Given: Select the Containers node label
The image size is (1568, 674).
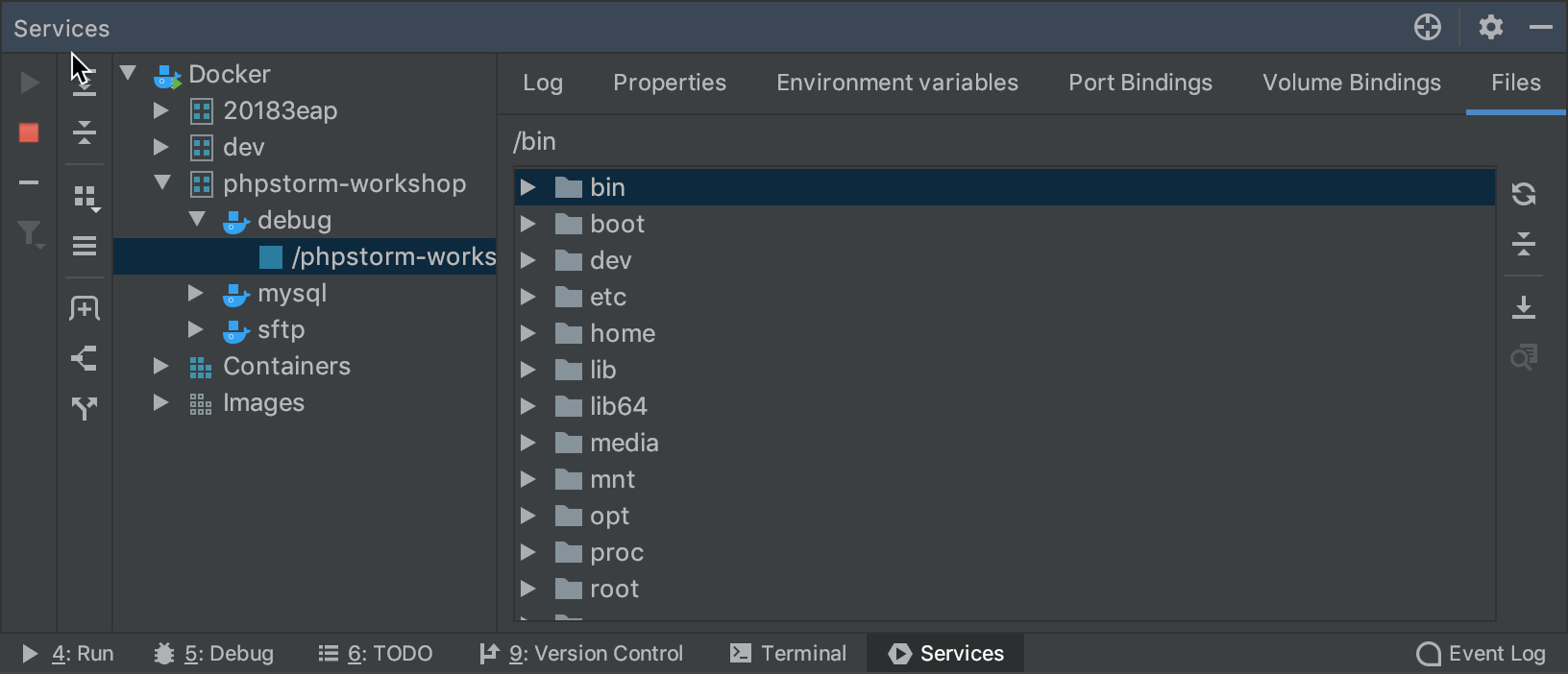Looking at the screenshot, I should coord(287,366).
